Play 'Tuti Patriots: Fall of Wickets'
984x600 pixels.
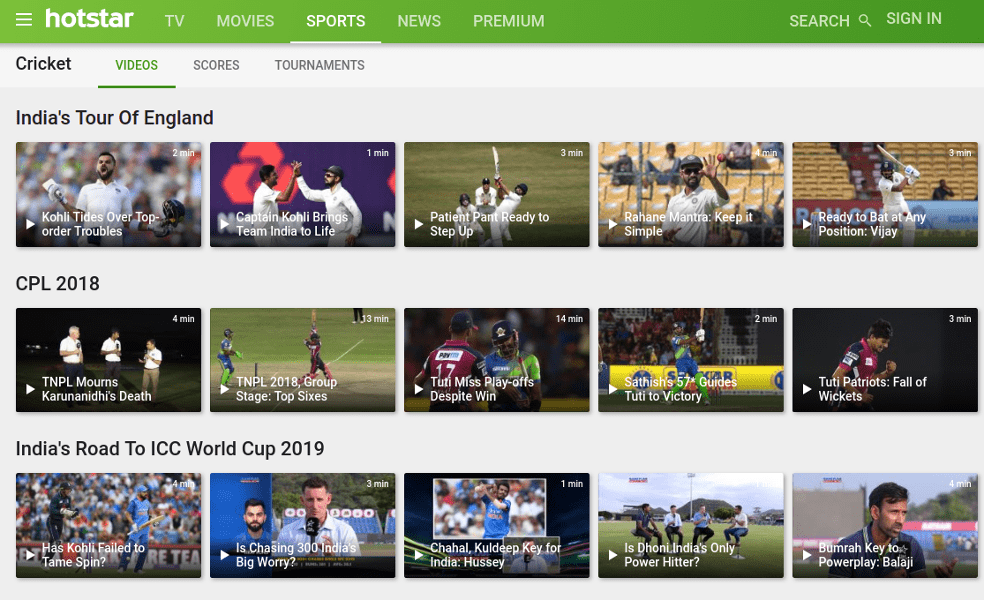[x=885, y=360]
